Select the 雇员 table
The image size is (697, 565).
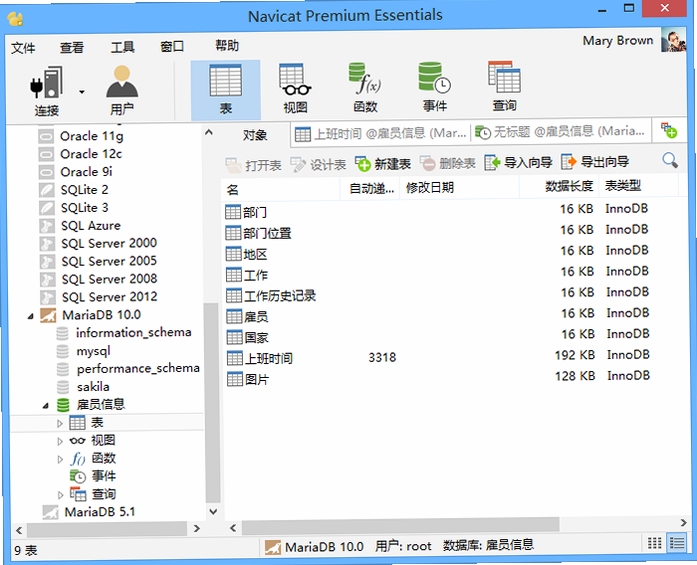(x=248, y=317)
